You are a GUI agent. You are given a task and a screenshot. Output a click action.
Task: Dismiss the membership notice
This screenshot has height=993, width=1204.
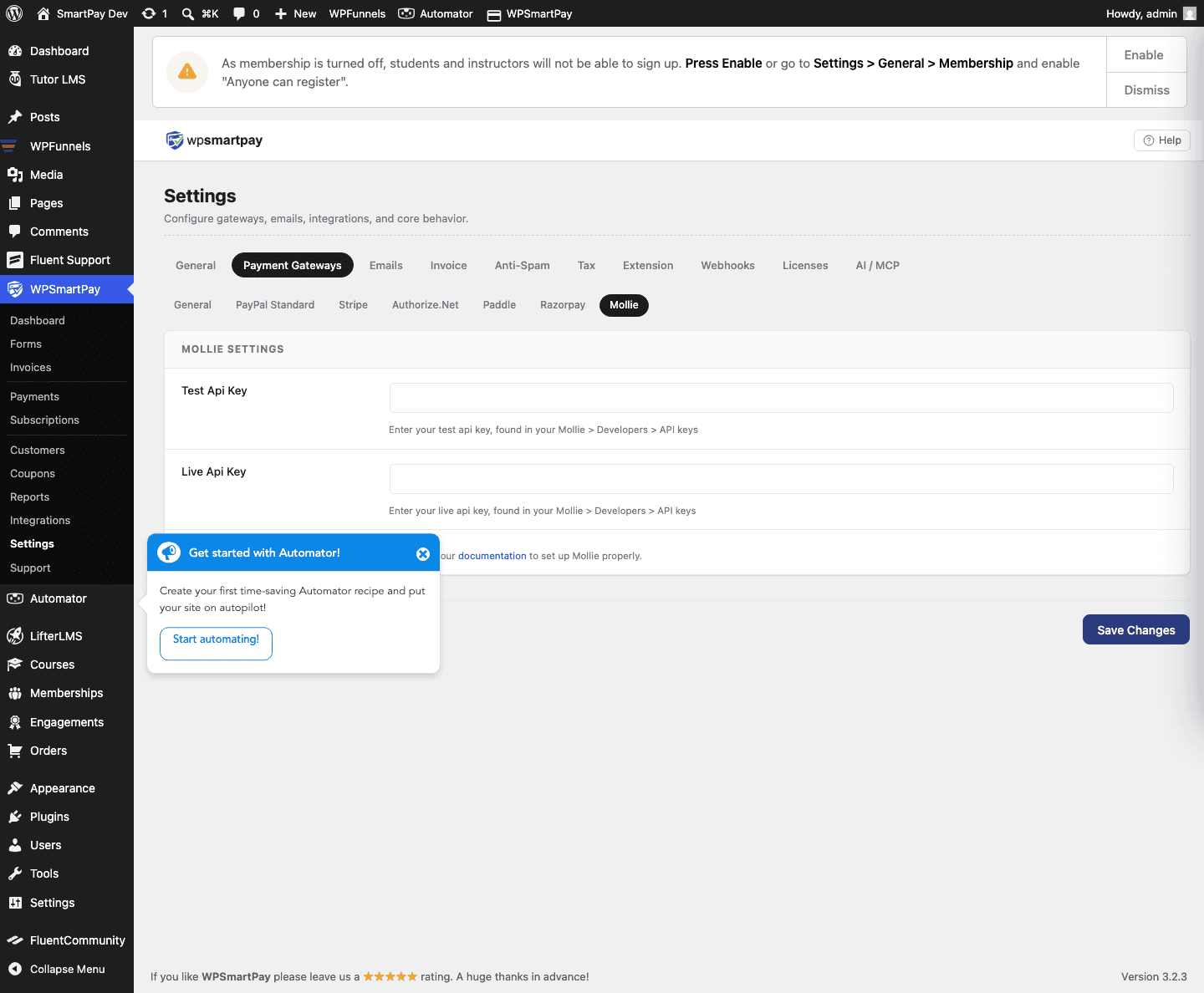[1147, 90]
